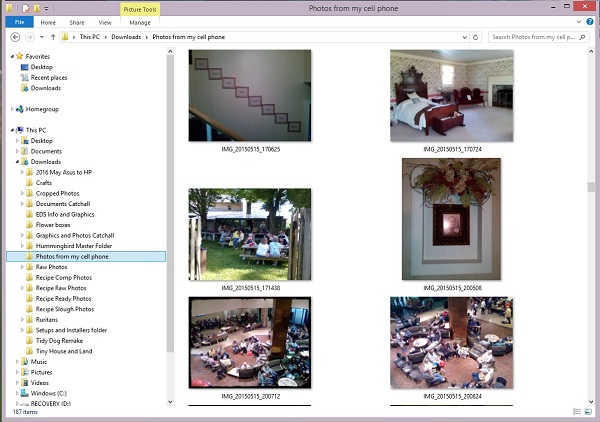Select the bedroom photo IMG_20150515_170724
Viewport: 600px width, 422px height.
point(452,96)
